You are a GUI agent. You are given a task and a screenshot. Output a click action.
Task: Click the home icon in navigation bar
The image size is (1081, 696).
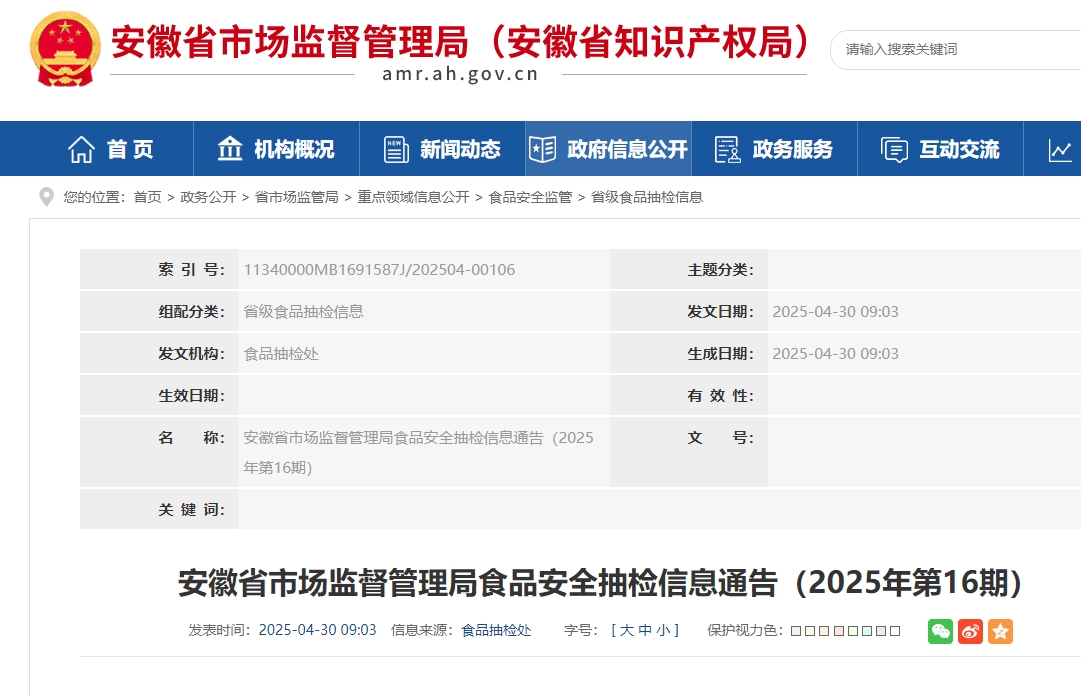[x=81, y=149]
